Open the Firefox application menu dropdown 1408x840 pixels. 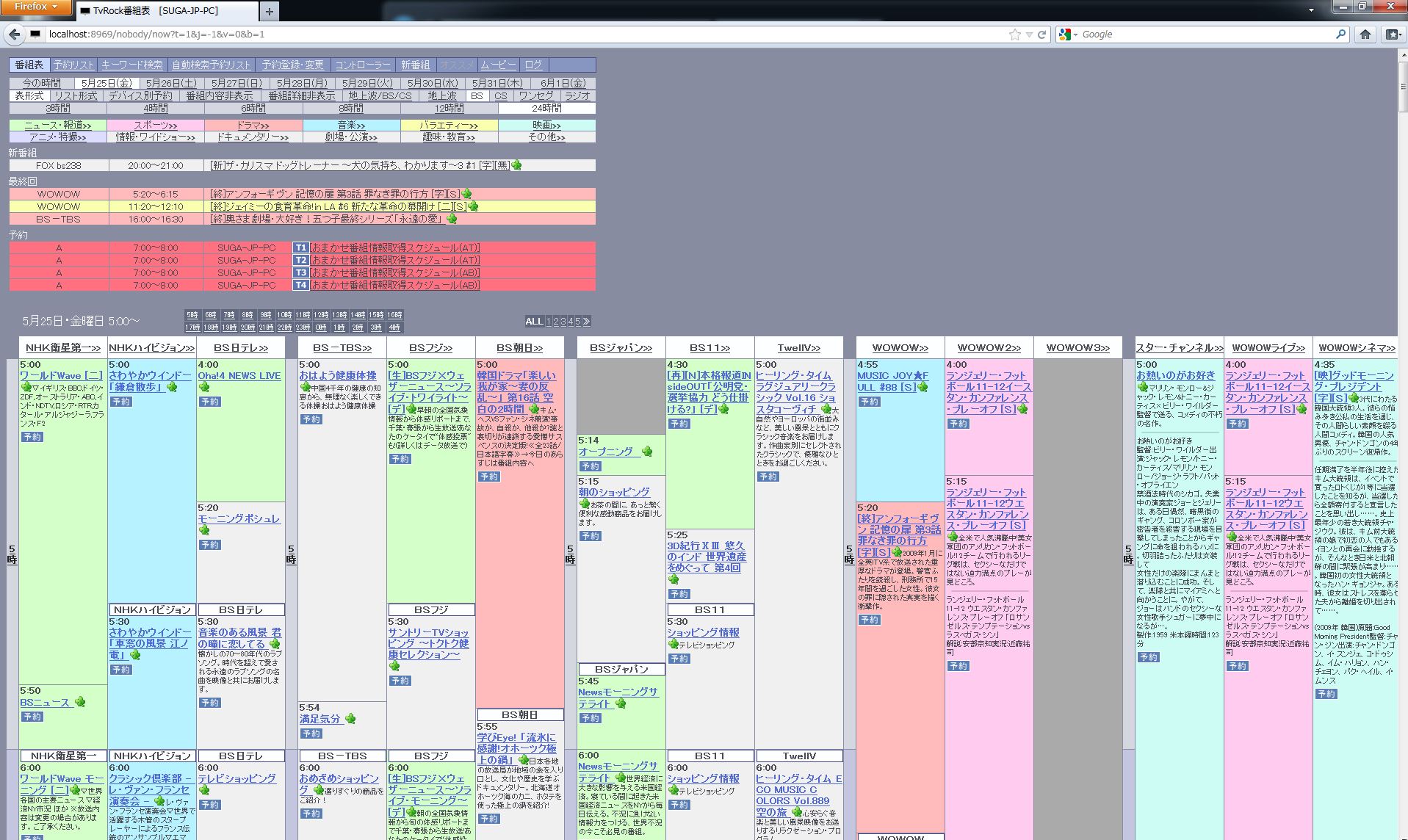click(36, 7)
